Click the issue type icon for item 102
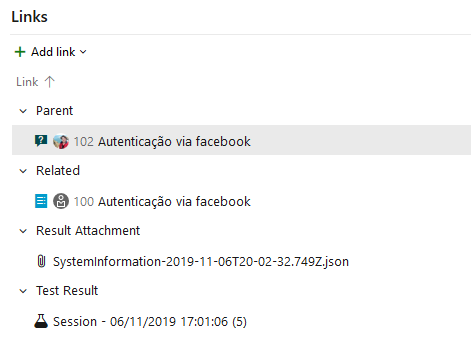Screen dimensions: 471x360 click(x=41, y=141)
